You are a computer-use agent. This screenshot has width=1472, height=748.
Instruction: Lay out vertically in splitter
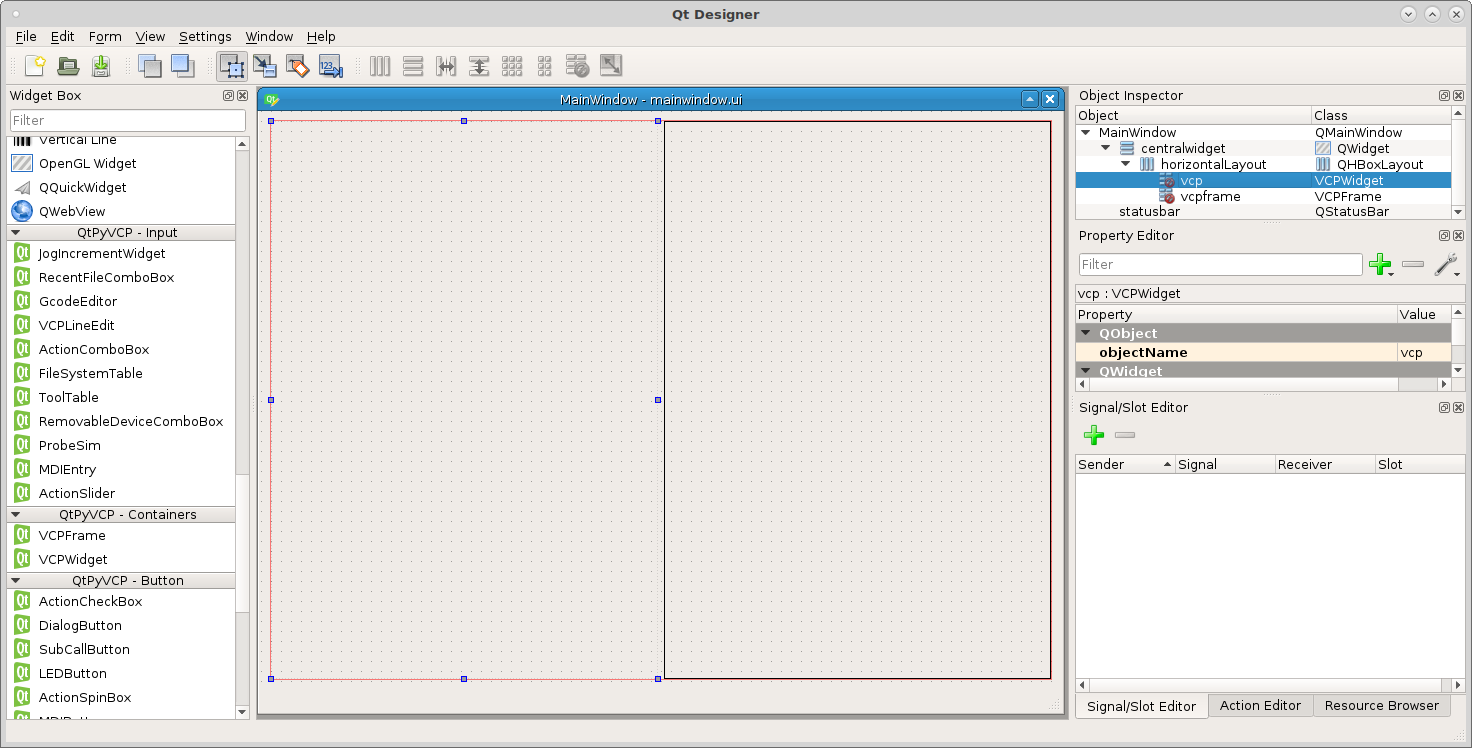tap(479, 66)
